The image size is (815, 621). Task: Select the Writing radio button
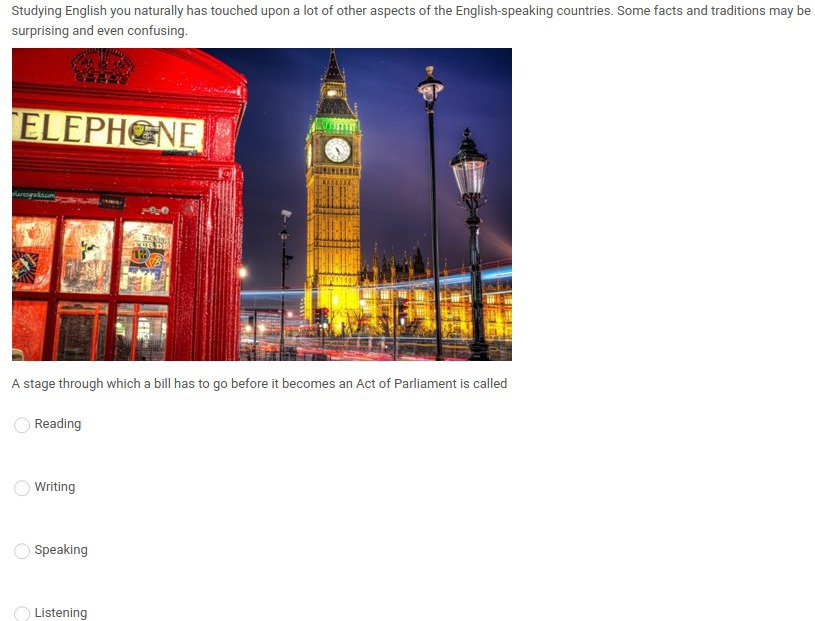pos(22,487)
